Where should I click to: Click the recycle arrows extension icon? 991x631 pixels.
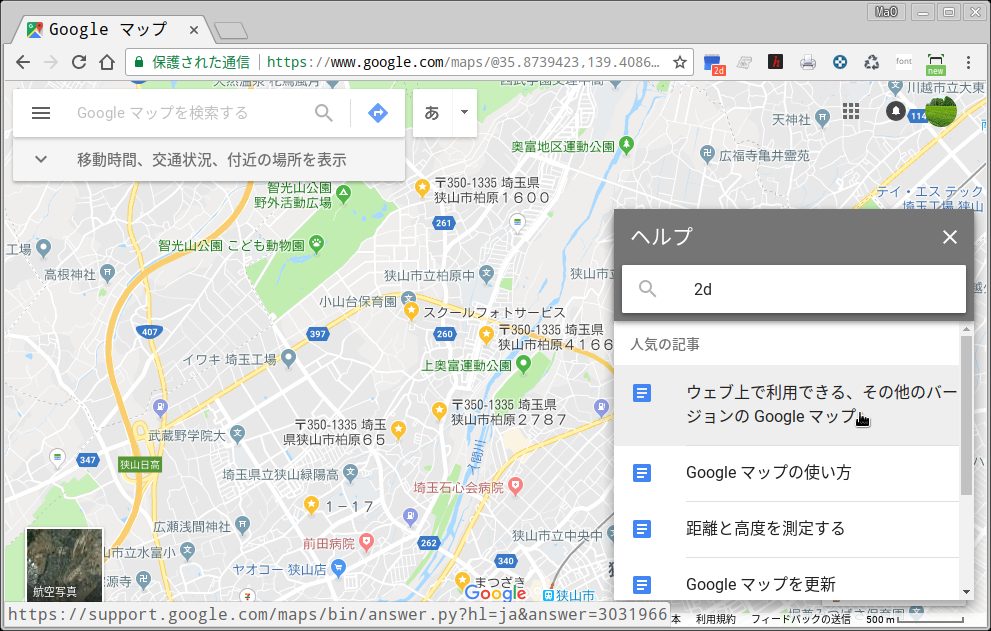872,62
